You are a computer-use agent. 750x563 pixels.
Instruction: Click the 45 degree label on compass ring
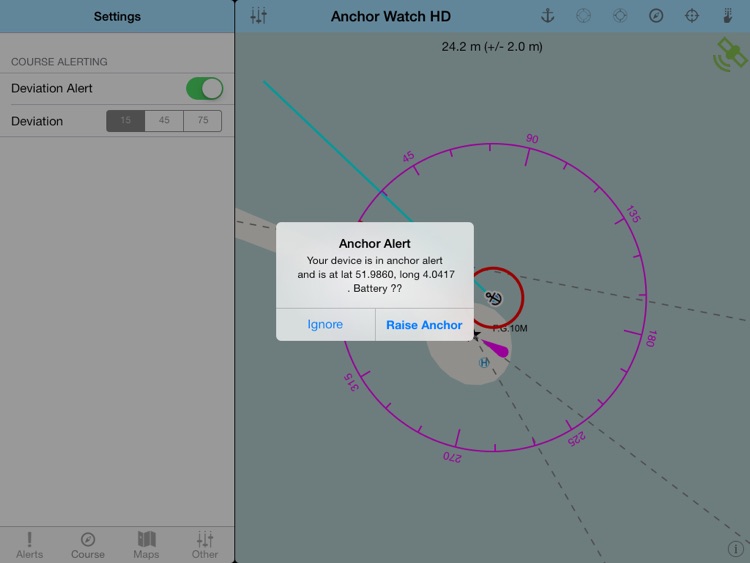click(x=408, y=156)
